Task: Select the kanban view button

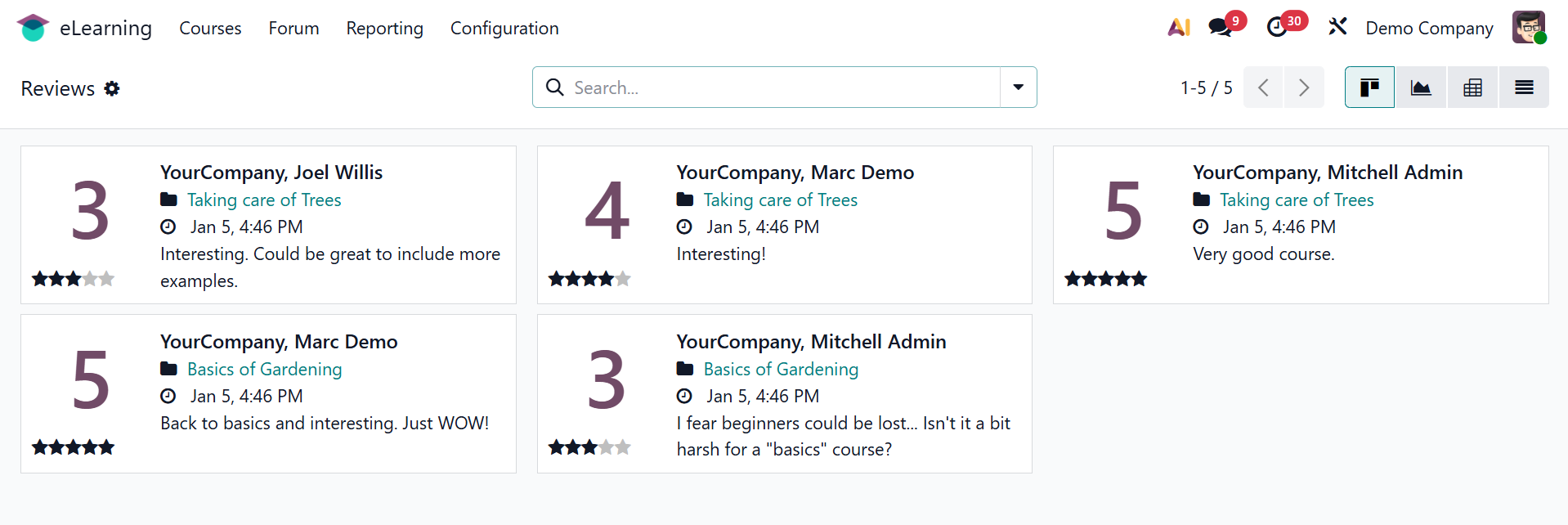Action: [1369, 87]
